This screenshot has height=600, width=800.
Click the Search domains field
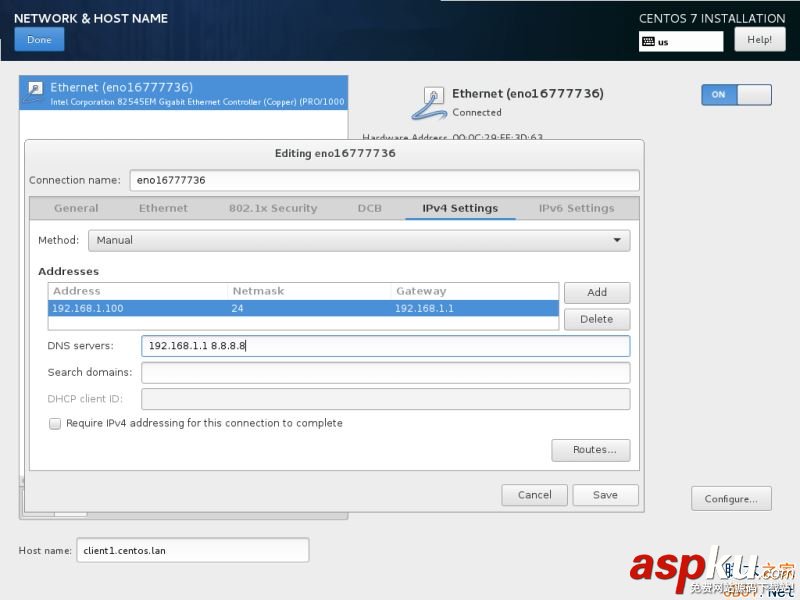coord(386,372)
